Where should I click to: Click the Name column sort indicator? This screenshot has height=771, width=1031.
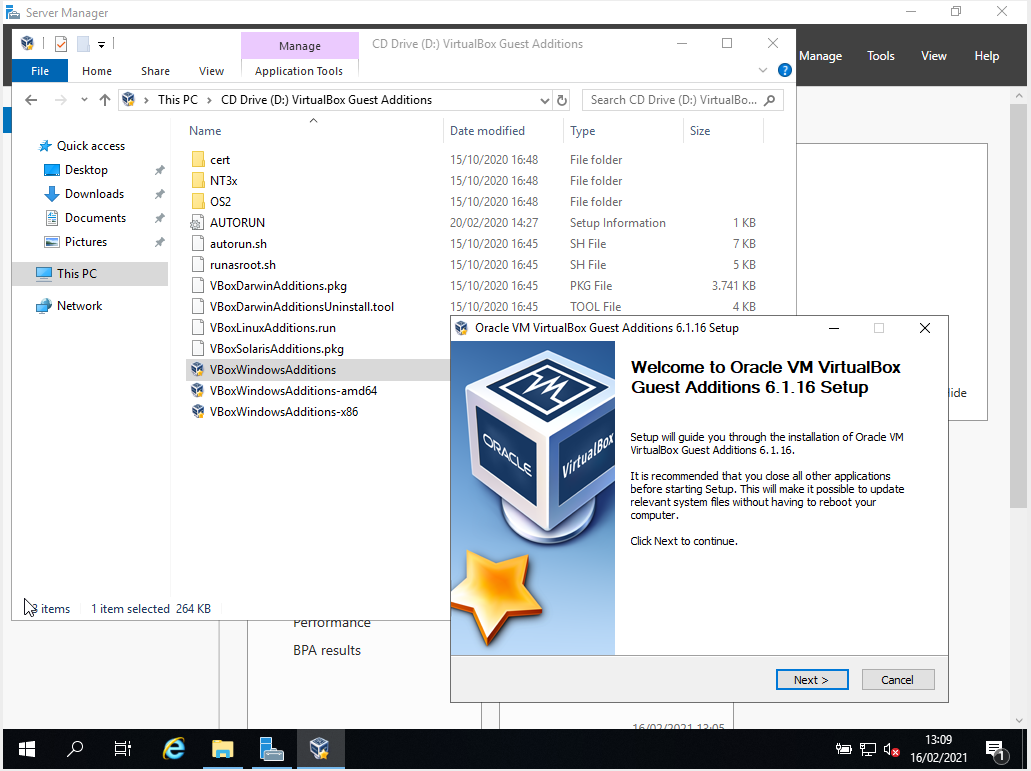click(313, 119)
